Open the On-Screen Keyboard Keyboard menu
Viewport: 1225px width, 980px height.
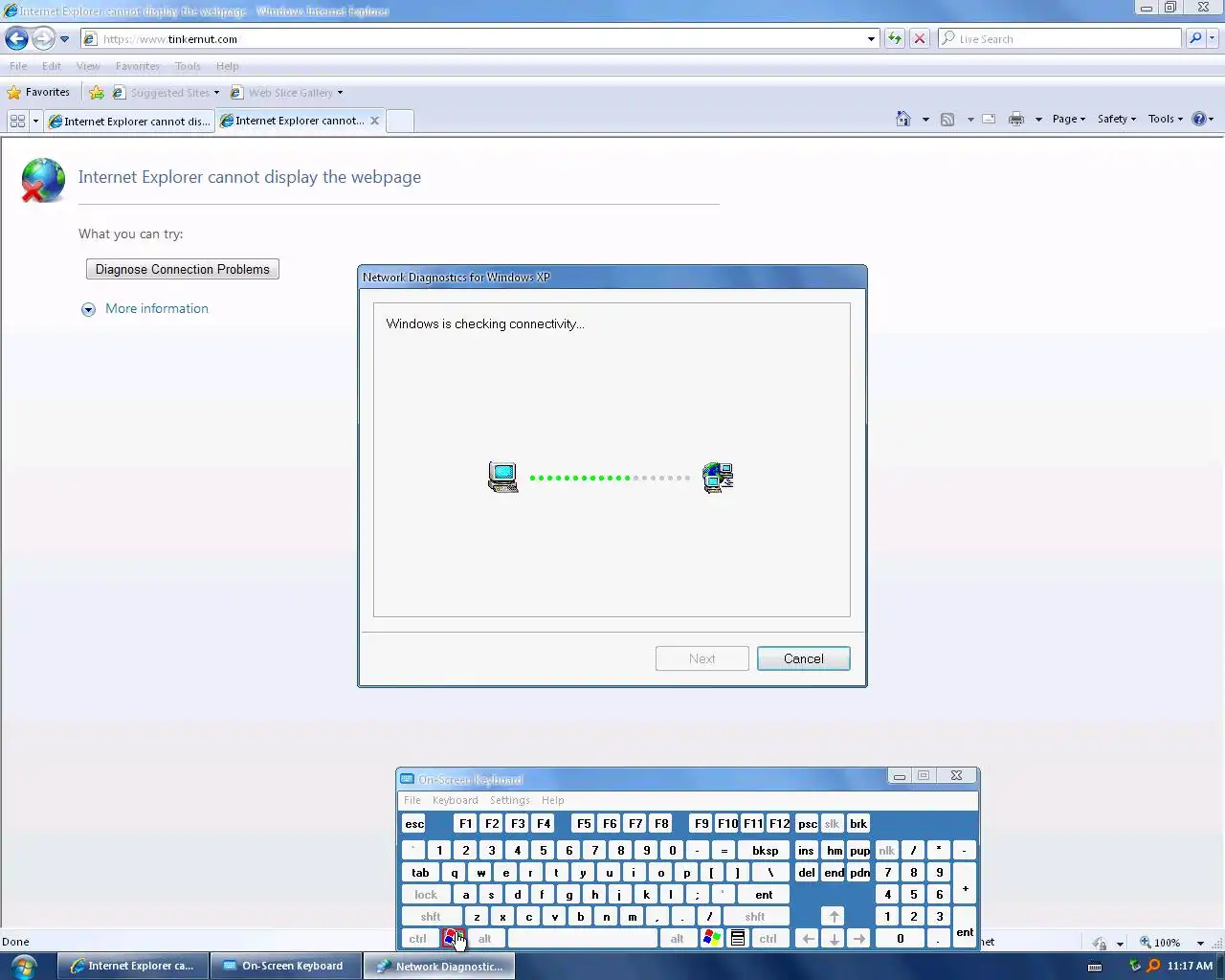455,801
